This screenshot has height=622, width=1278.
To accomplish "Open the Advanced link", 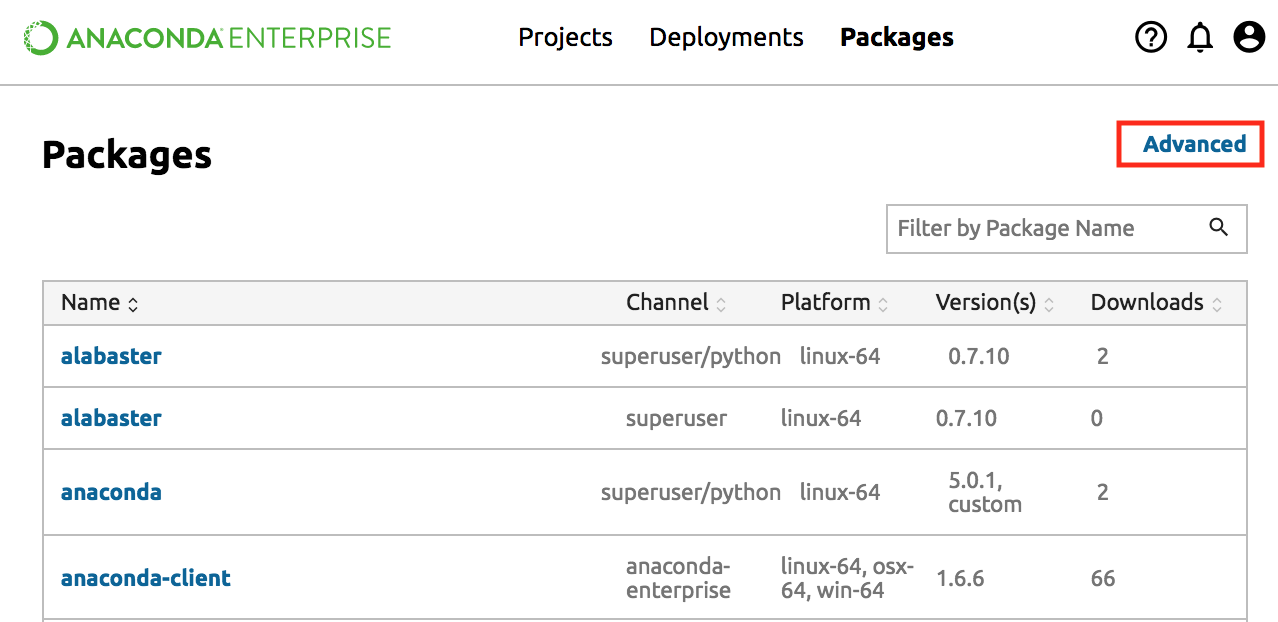I will point(1194,144).
